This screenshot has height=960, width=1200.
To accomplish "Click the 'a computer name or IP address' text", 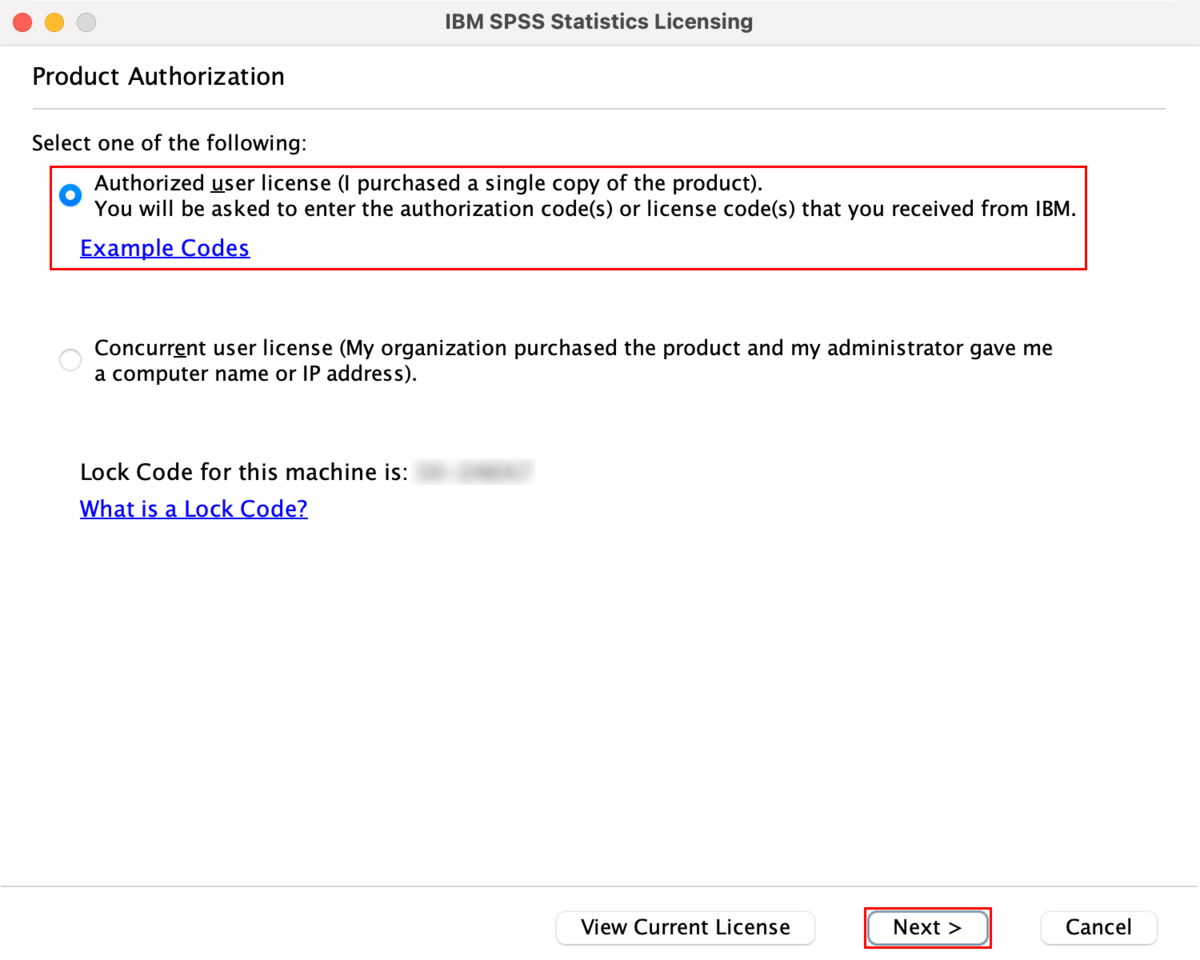I will [255, 374].
